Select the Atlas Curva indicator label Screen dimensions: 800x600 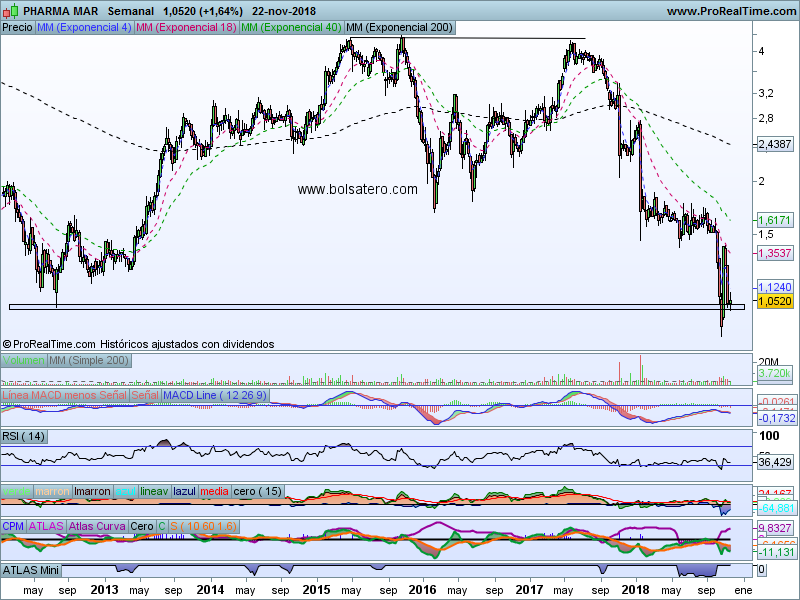[97, 526]
